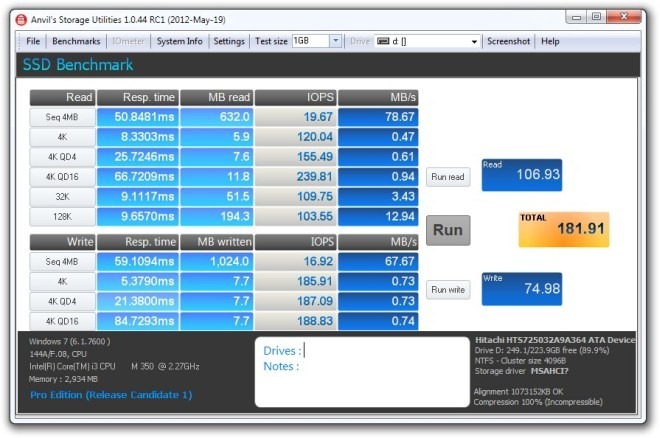Screen dimensions: 660x438
Task: Open the File menu
Action: click(x=33, y=41)
